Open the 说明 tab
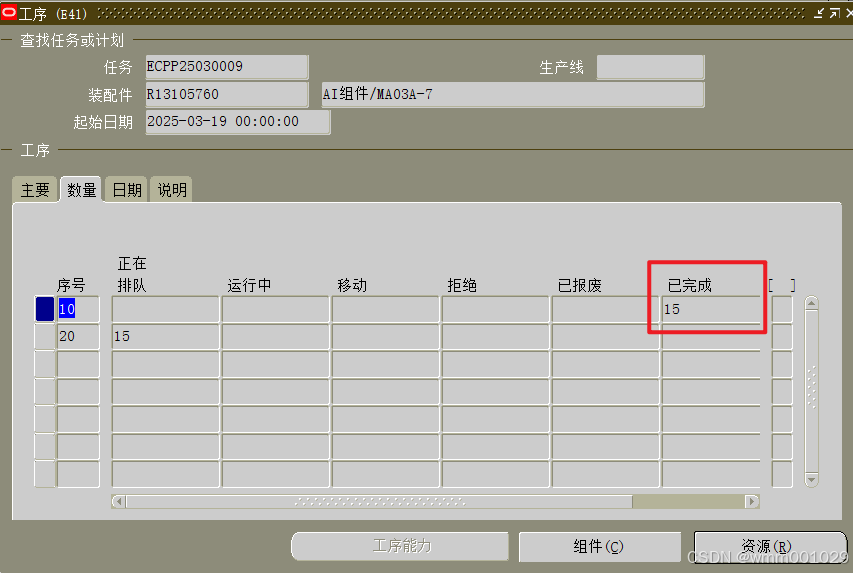 pyautogui.click(x=171, y=189)
